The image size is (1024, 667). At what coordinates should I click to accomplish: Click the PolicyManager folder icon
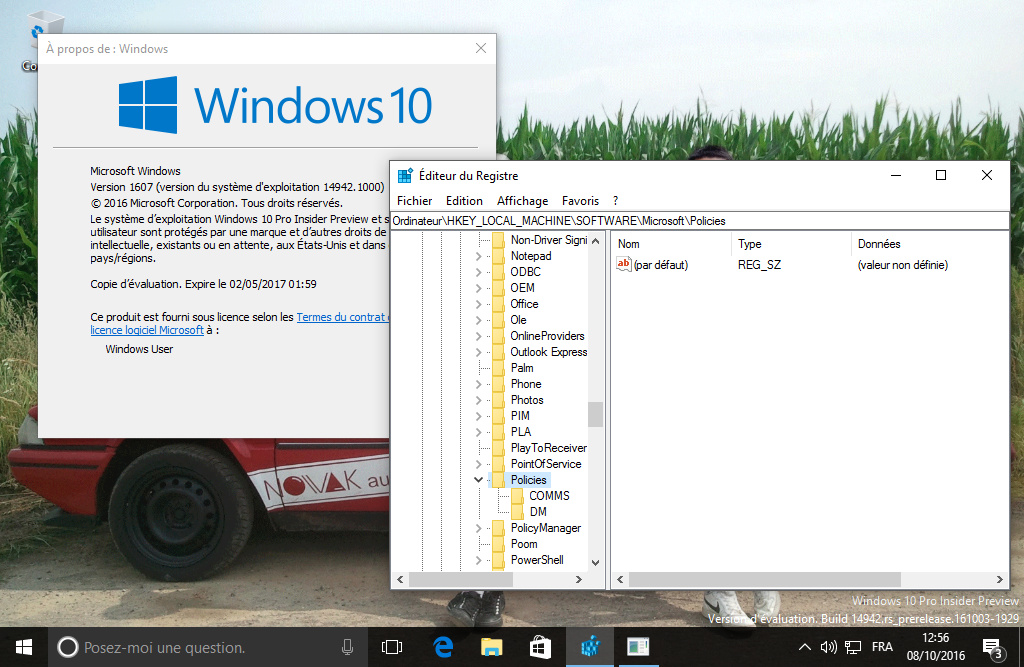click(x=498, y=529)
